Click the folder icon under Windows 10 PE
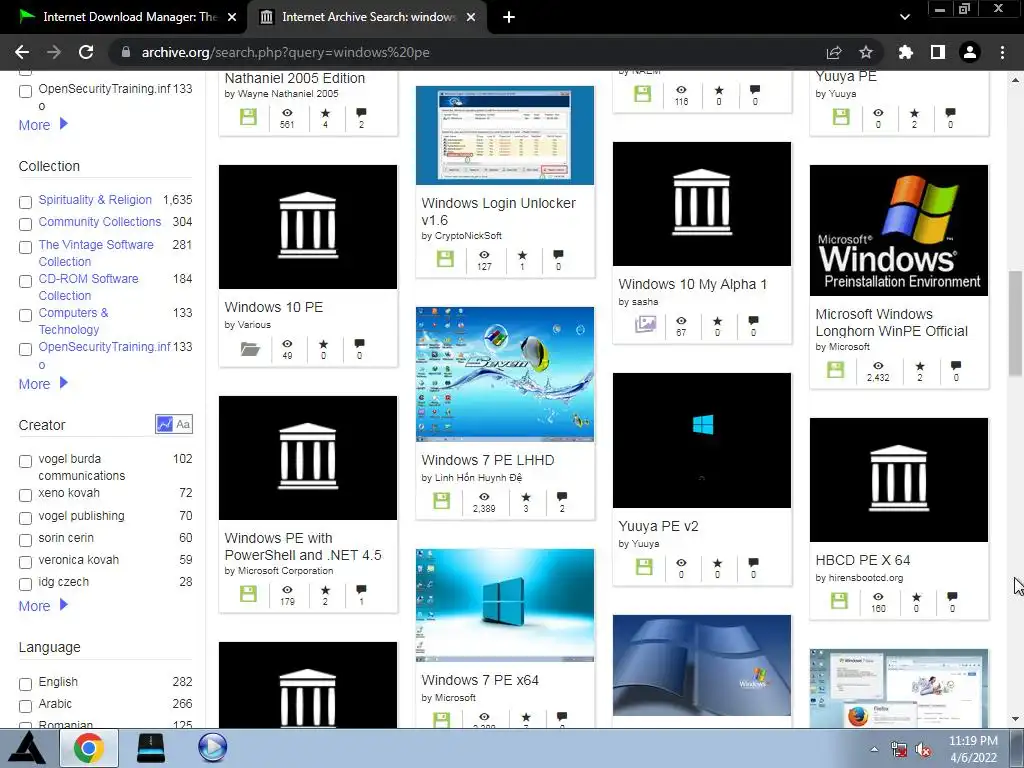The image size is (1024, 768). pyautogui.click(x=249, y=349)
